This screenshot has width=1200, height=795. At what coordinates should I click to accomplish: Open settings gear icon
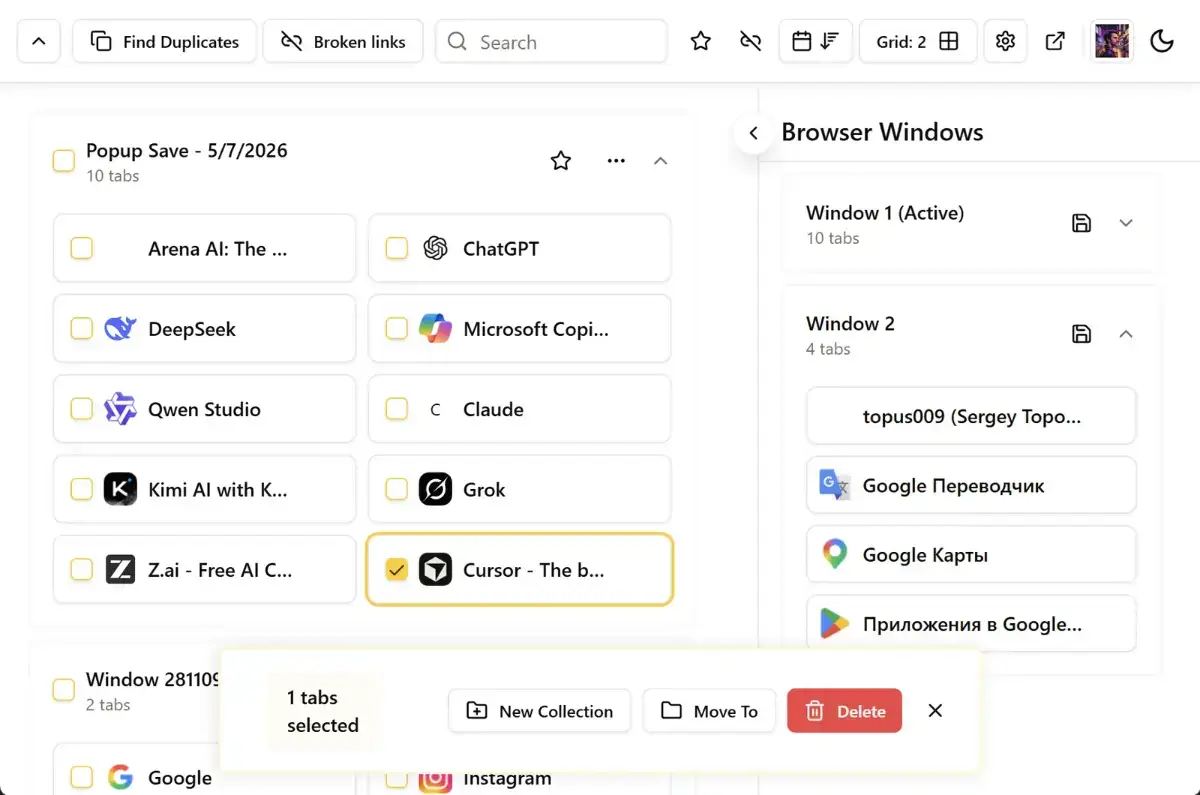tap(1005, 42)
